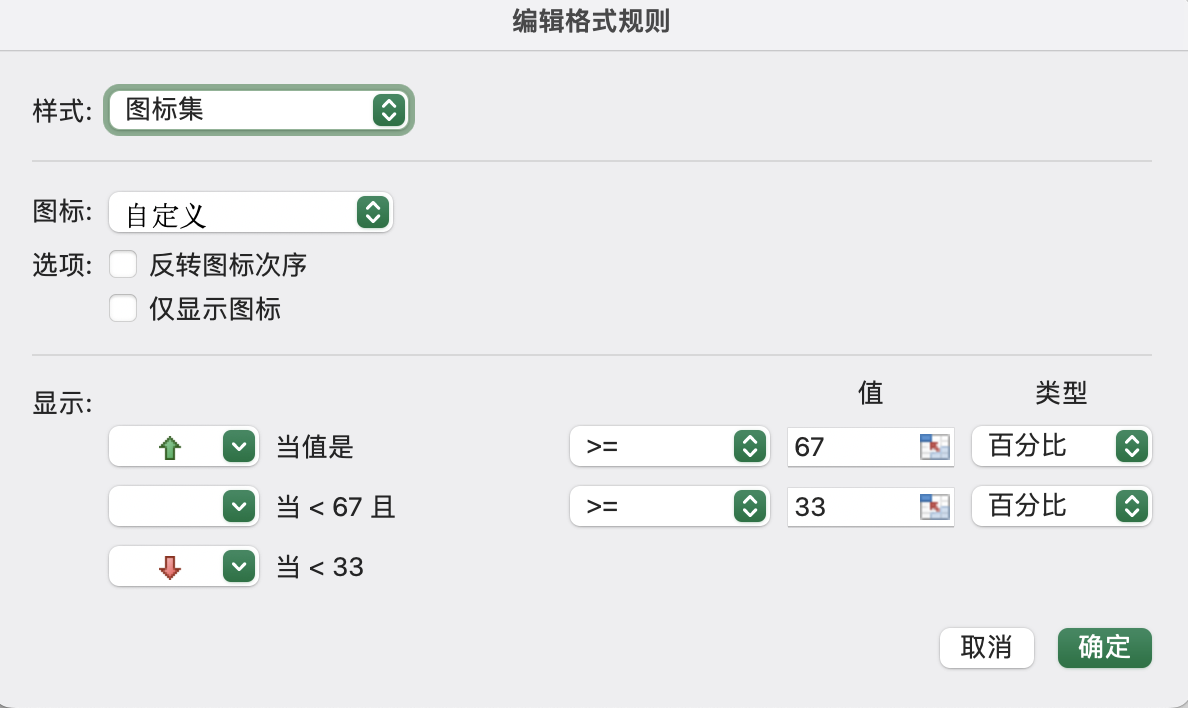The height and width of the screenshot is (708, 1188).
Task: Click the value field containing 67
Action: click(x=850, y=447)
